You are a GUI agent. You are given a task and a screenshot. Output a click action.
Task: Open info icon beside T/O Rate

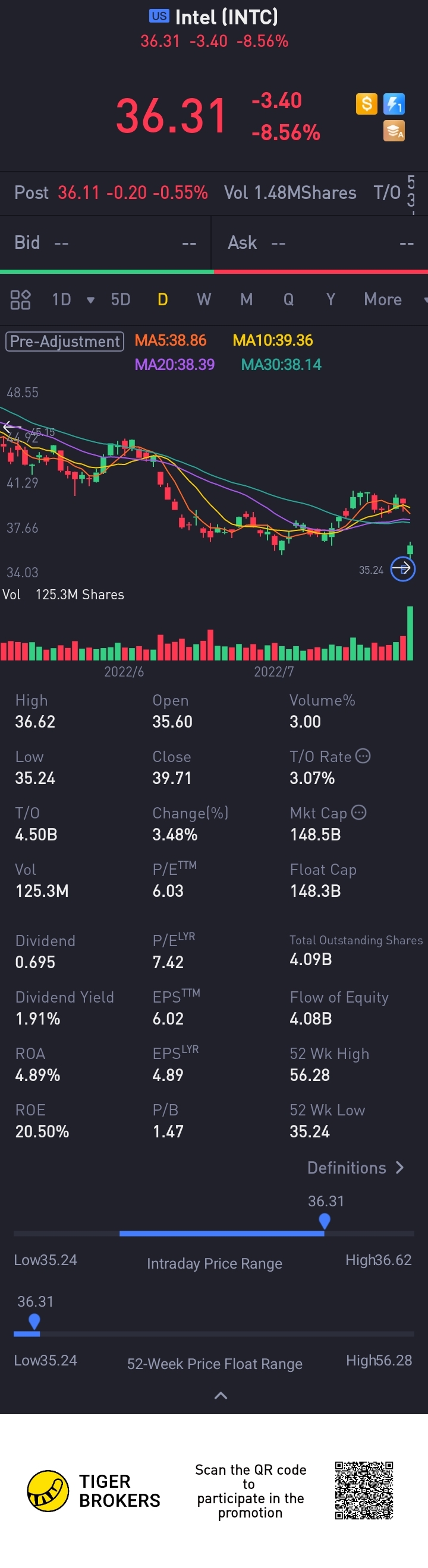pos(363,756)
